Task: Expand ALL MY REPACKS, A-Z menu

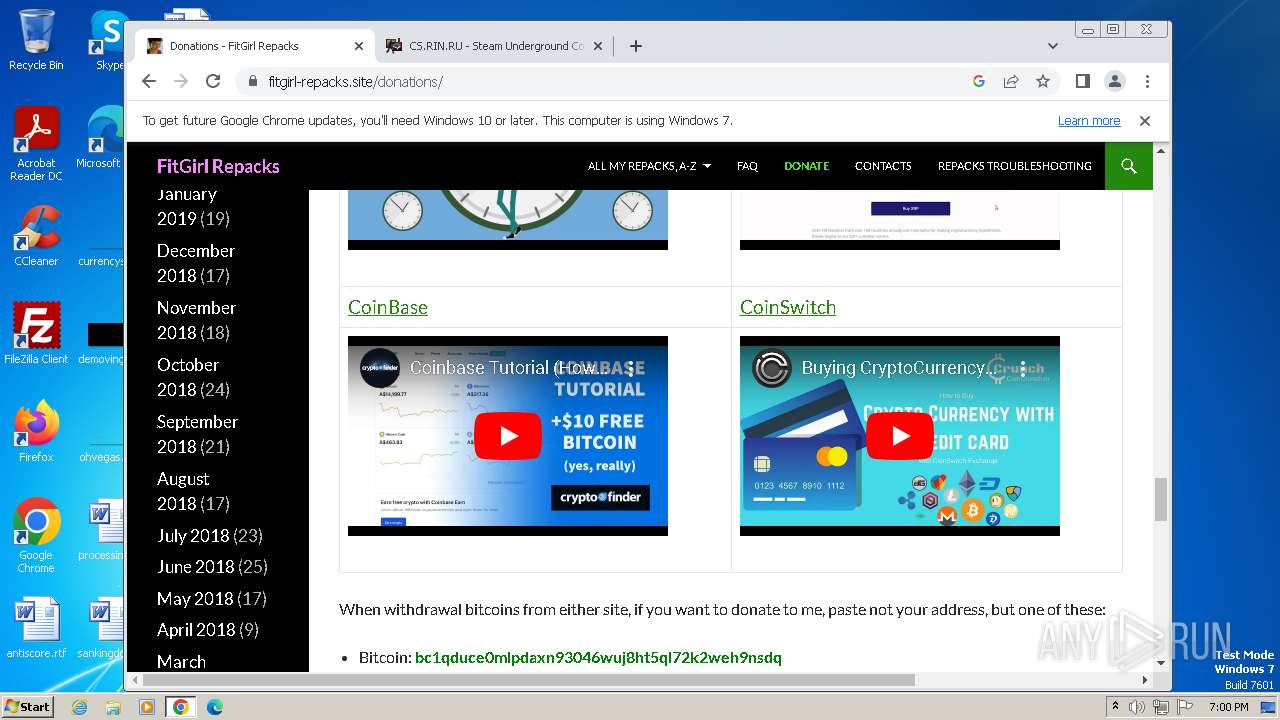Action: 649,166
